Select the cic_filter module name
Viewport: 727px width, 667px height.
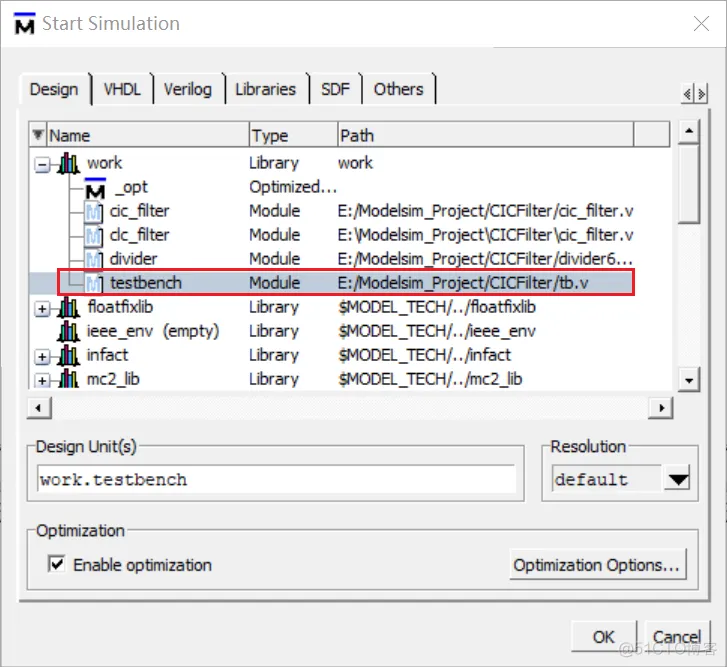[140, 211]
